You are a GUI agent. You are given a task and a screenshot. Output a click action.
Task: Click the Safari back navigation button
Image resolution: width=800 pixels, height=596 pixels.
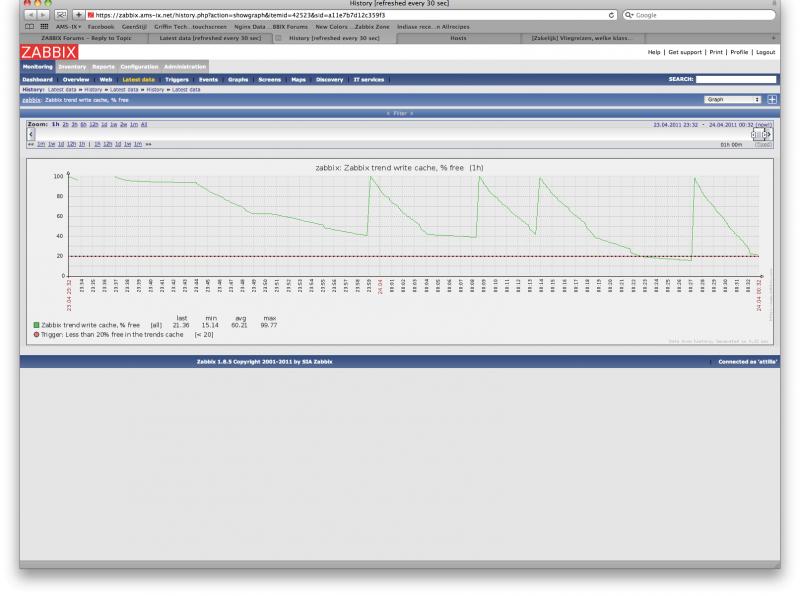(27, 15)
